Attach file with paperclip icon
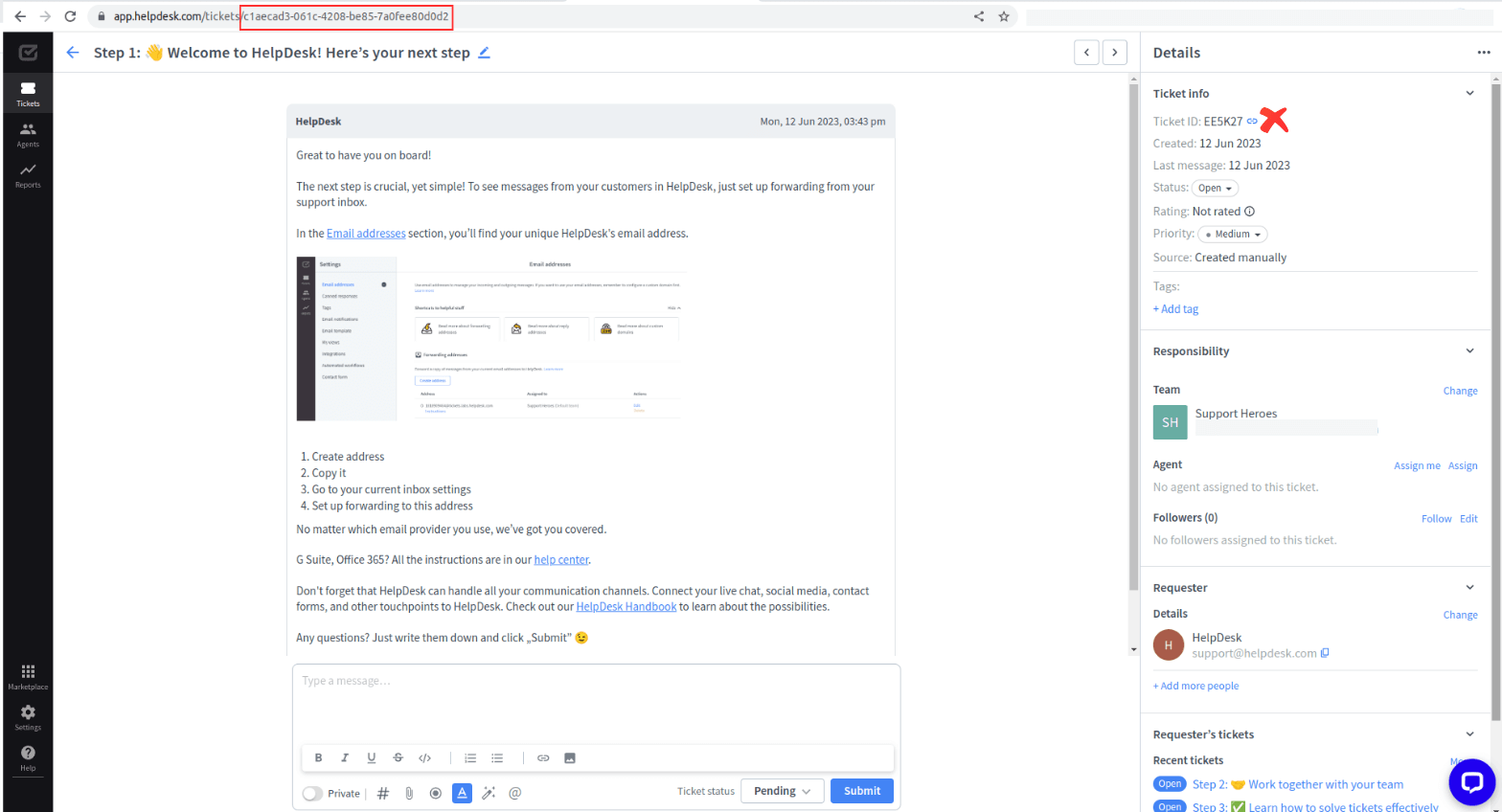The image size is (1502, 812). pyautogui.click(x=409, y=793)
